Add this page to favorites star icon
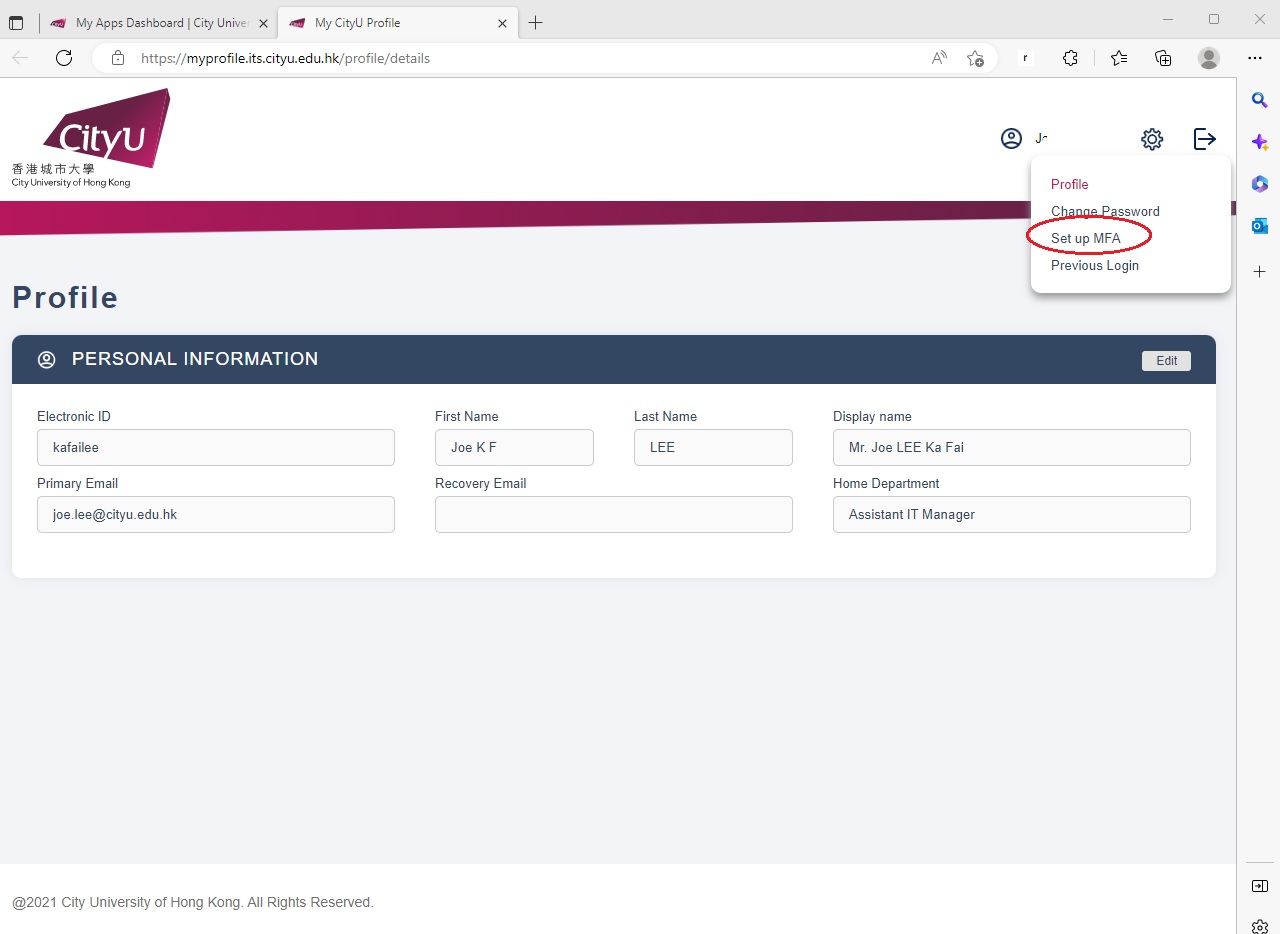This screenshot has width=1280, height=934. (x=975, y=58)
